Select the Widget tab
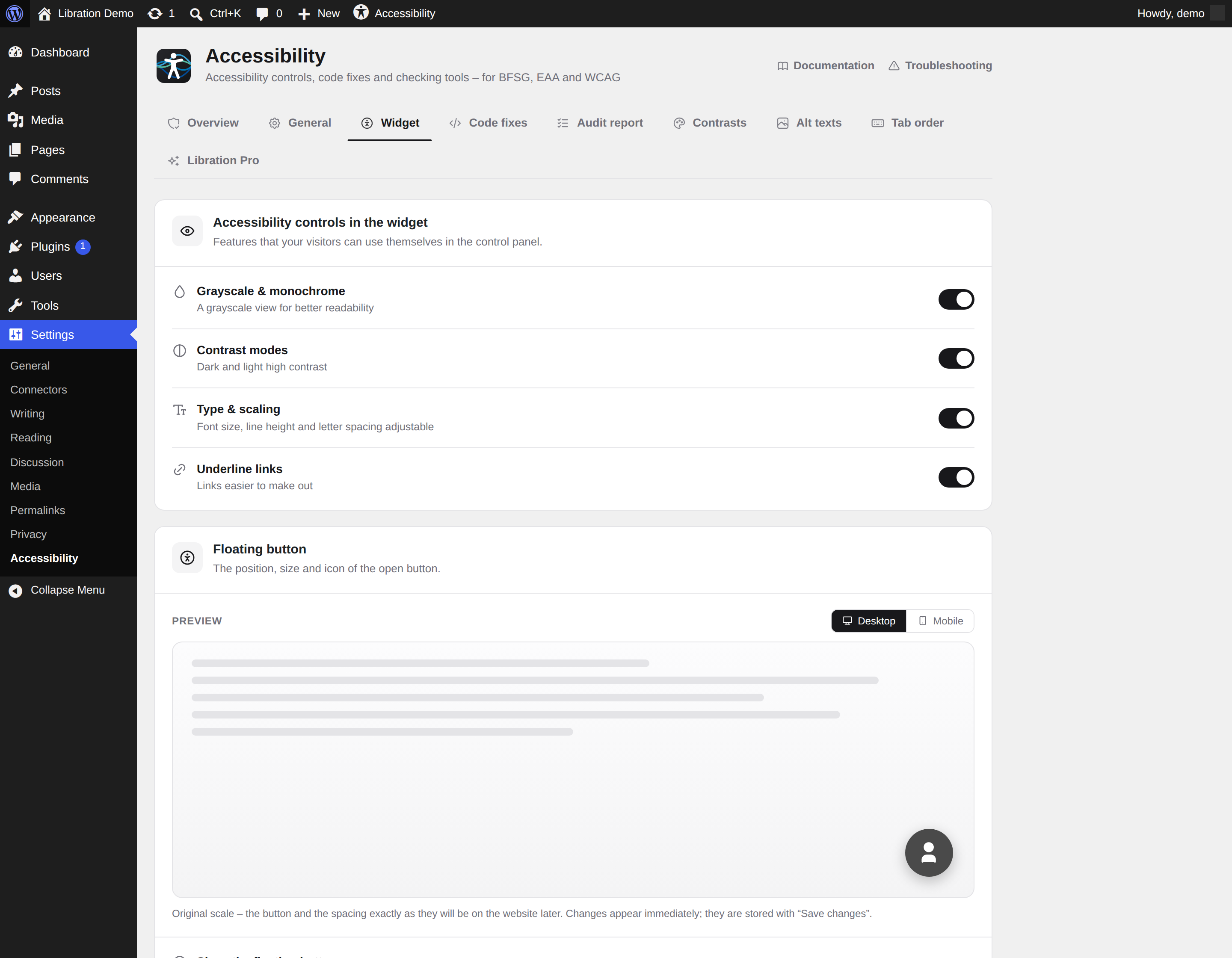This screenshot has height=958, width=1232. (x=390, y=123)
